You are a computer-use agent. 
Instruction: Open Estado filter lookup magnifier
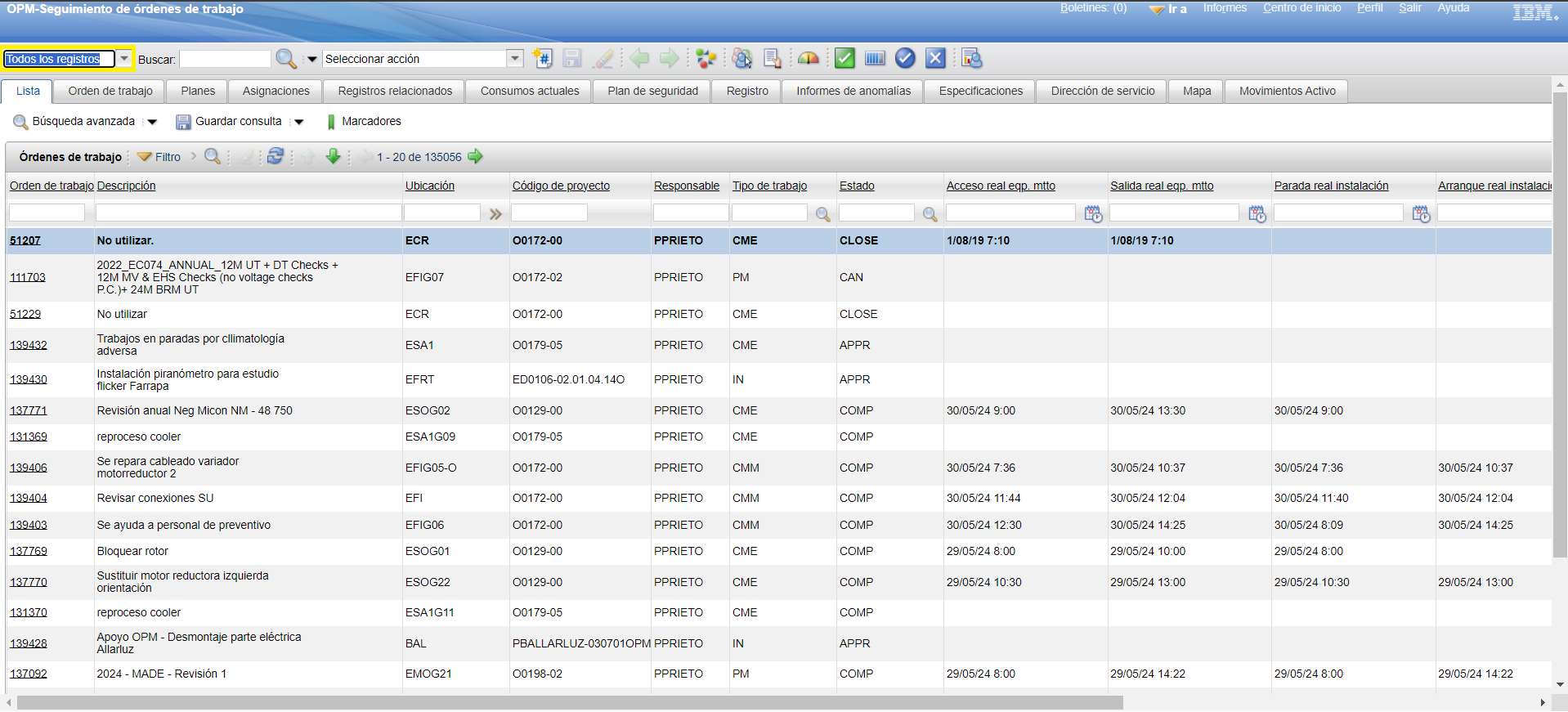[x=930, y=214]
